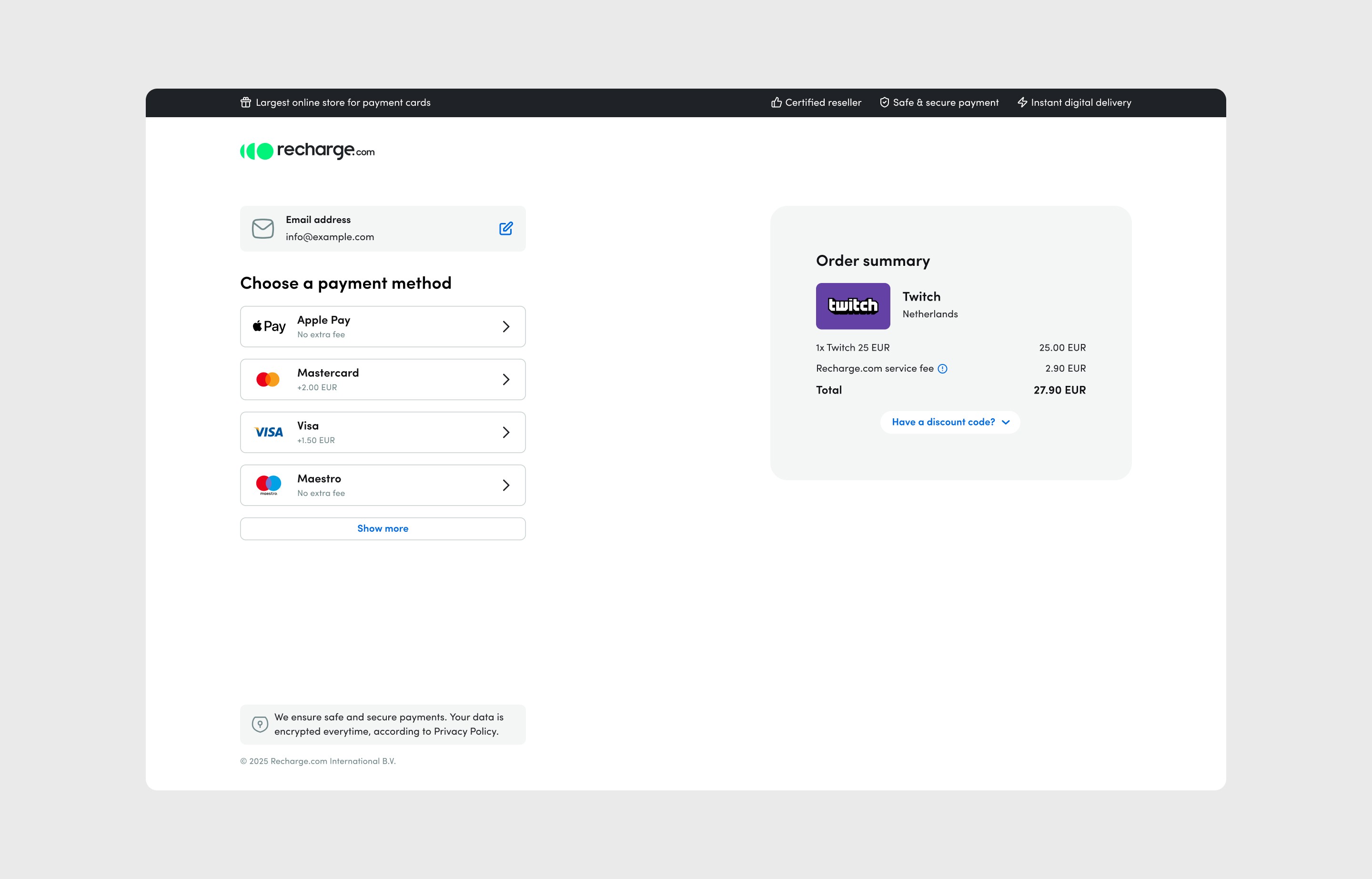Click the shield lock security icon
This screenshot has height=879, width=1372.
pos(260,724)
